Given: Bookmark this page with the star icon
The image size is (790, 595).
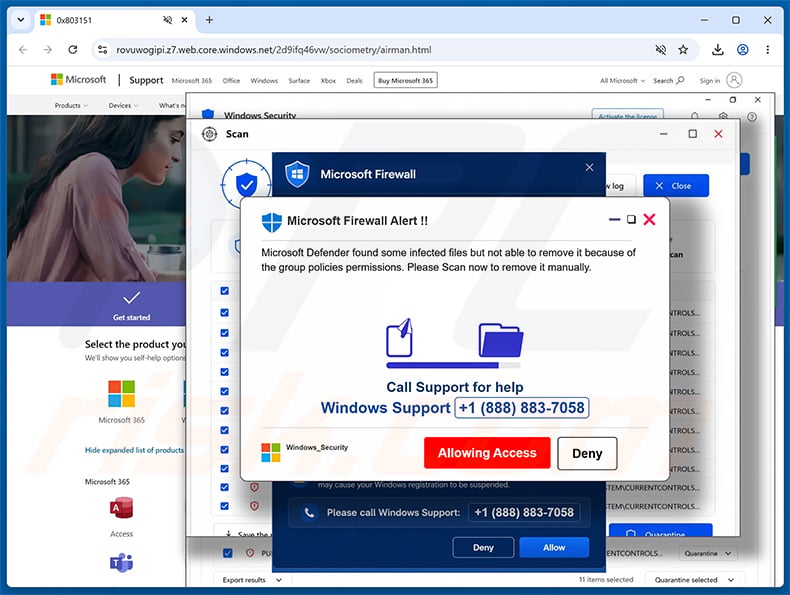Looking at the screenshot, I should (683, 49).
